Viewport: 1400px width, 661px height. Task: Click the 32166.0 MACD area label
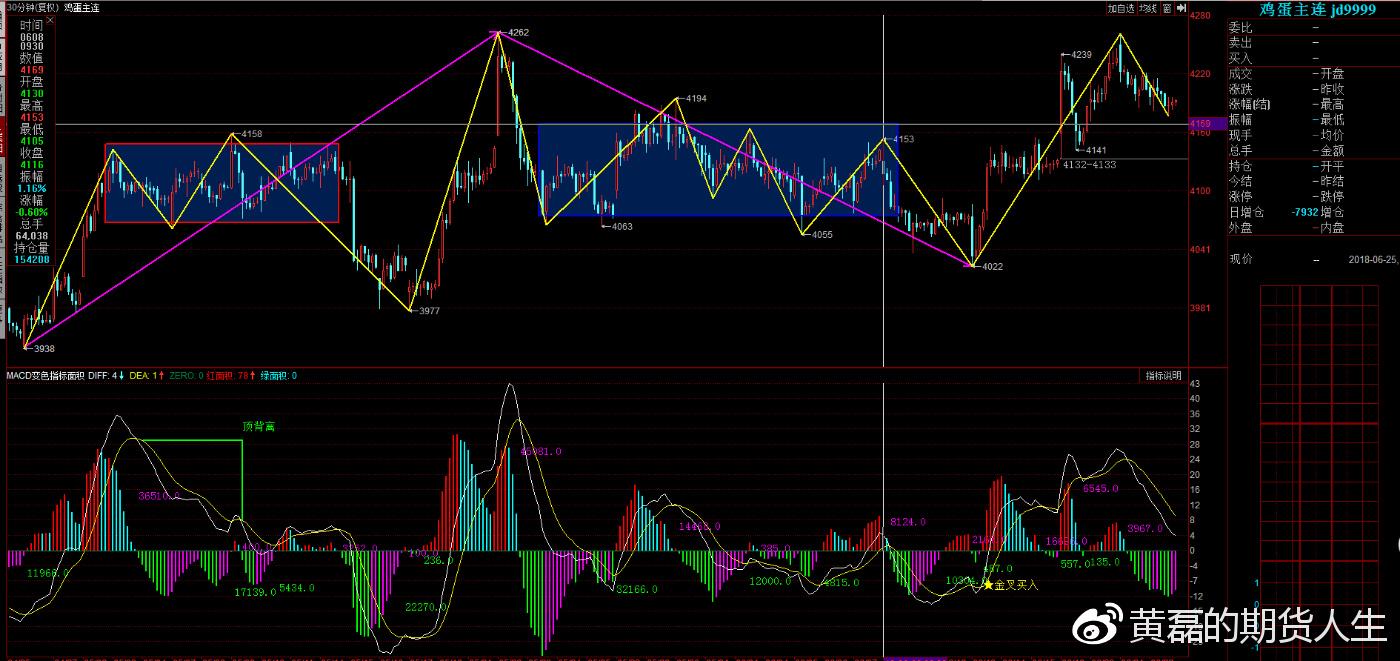pos(636,590)
